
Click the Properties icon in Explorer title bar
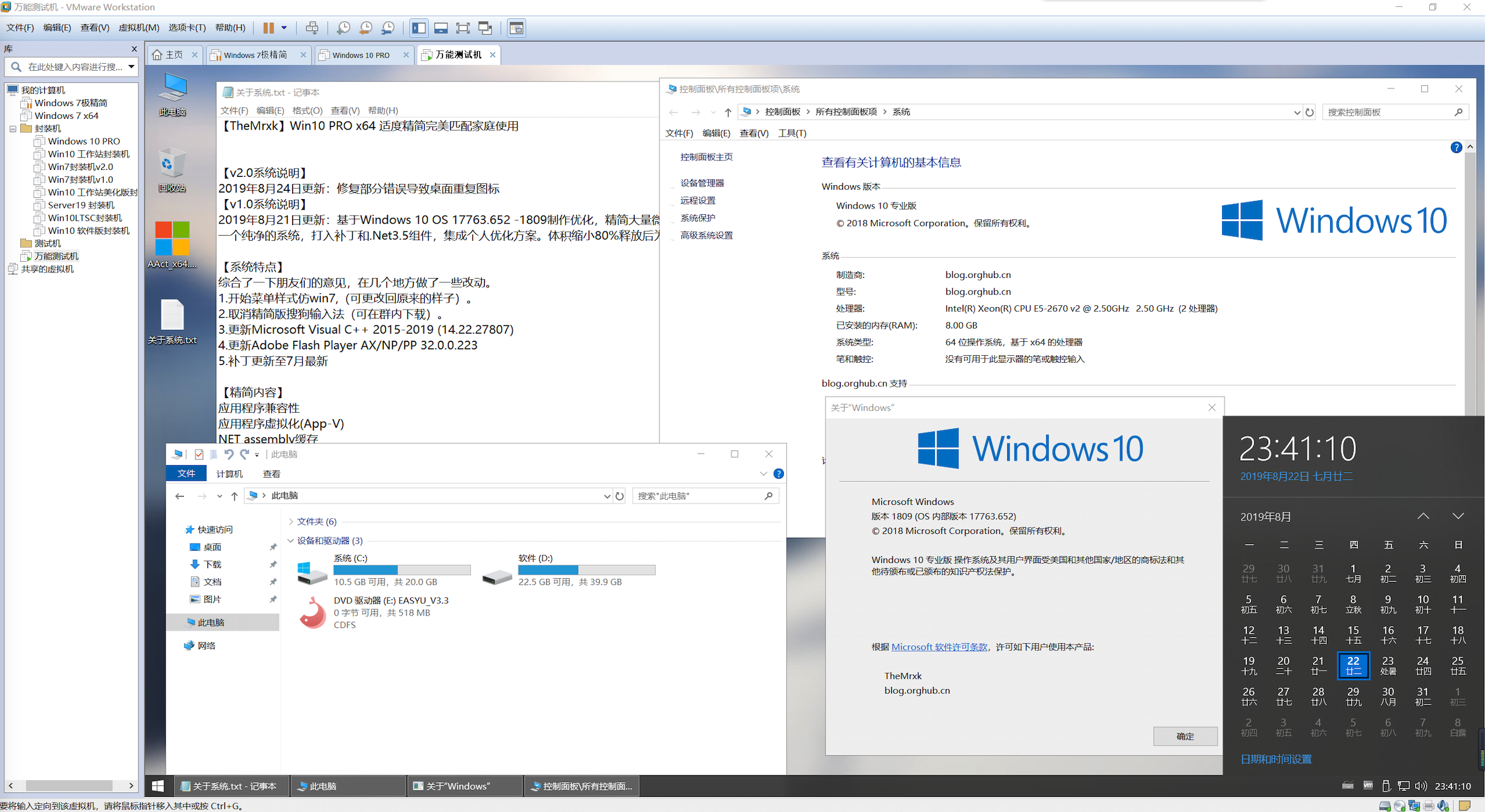tap(199, 454)
